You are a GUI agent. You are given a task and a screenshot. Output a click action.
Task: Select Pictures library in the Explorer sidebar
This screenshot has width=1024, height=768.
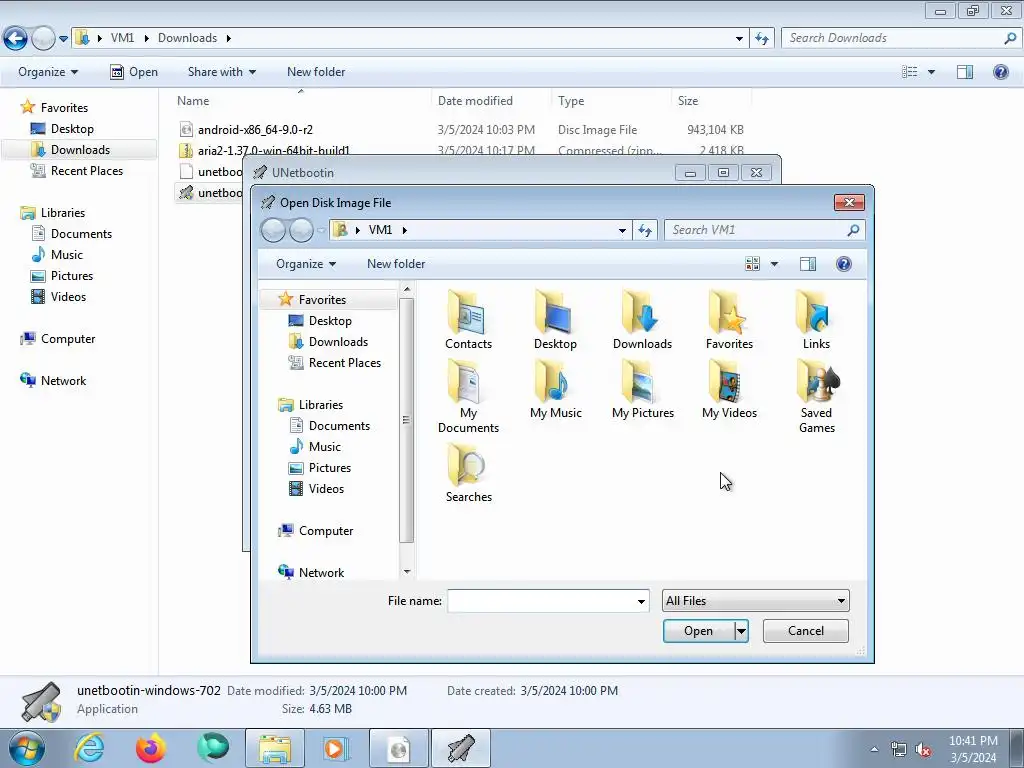click(71, 276)
